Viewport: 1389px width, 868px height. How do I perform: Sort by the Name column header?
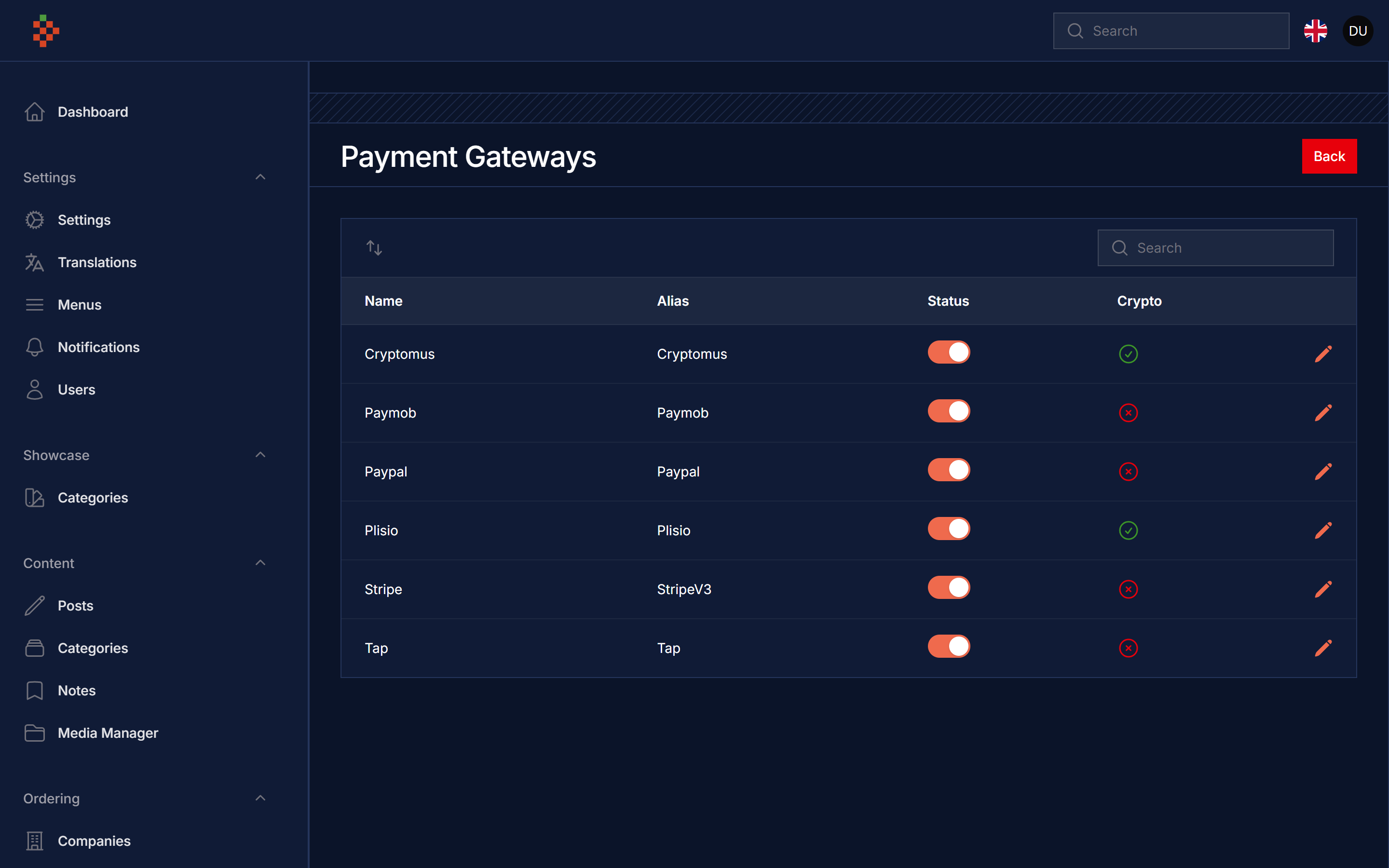pos(383,301)
